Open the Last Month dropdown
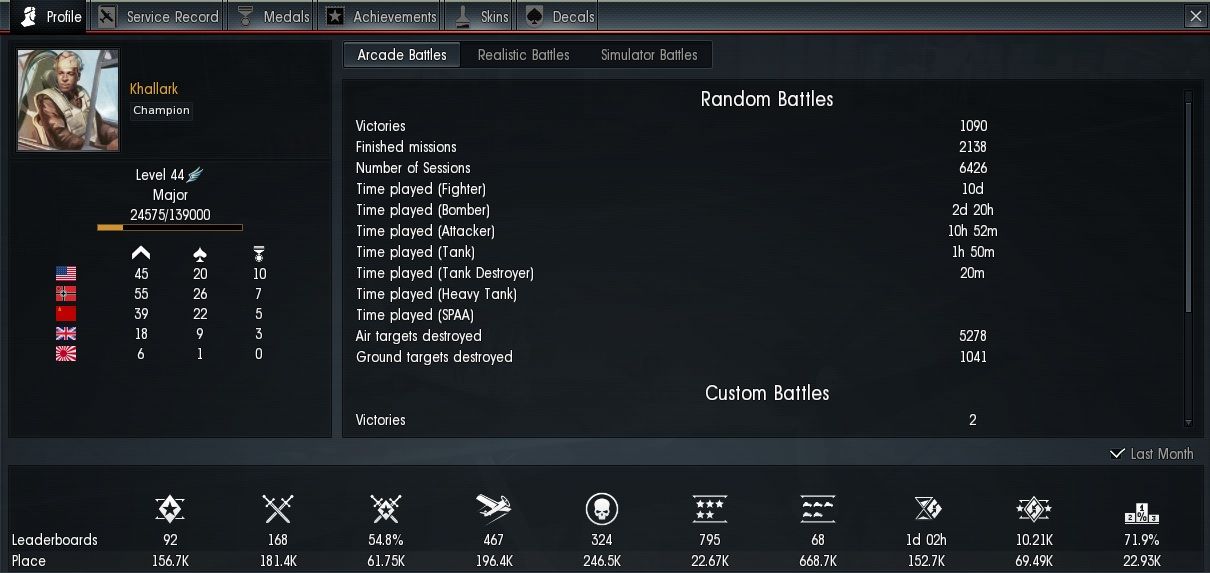This screenshot has width=1210, height=573. coord(1151,454)
